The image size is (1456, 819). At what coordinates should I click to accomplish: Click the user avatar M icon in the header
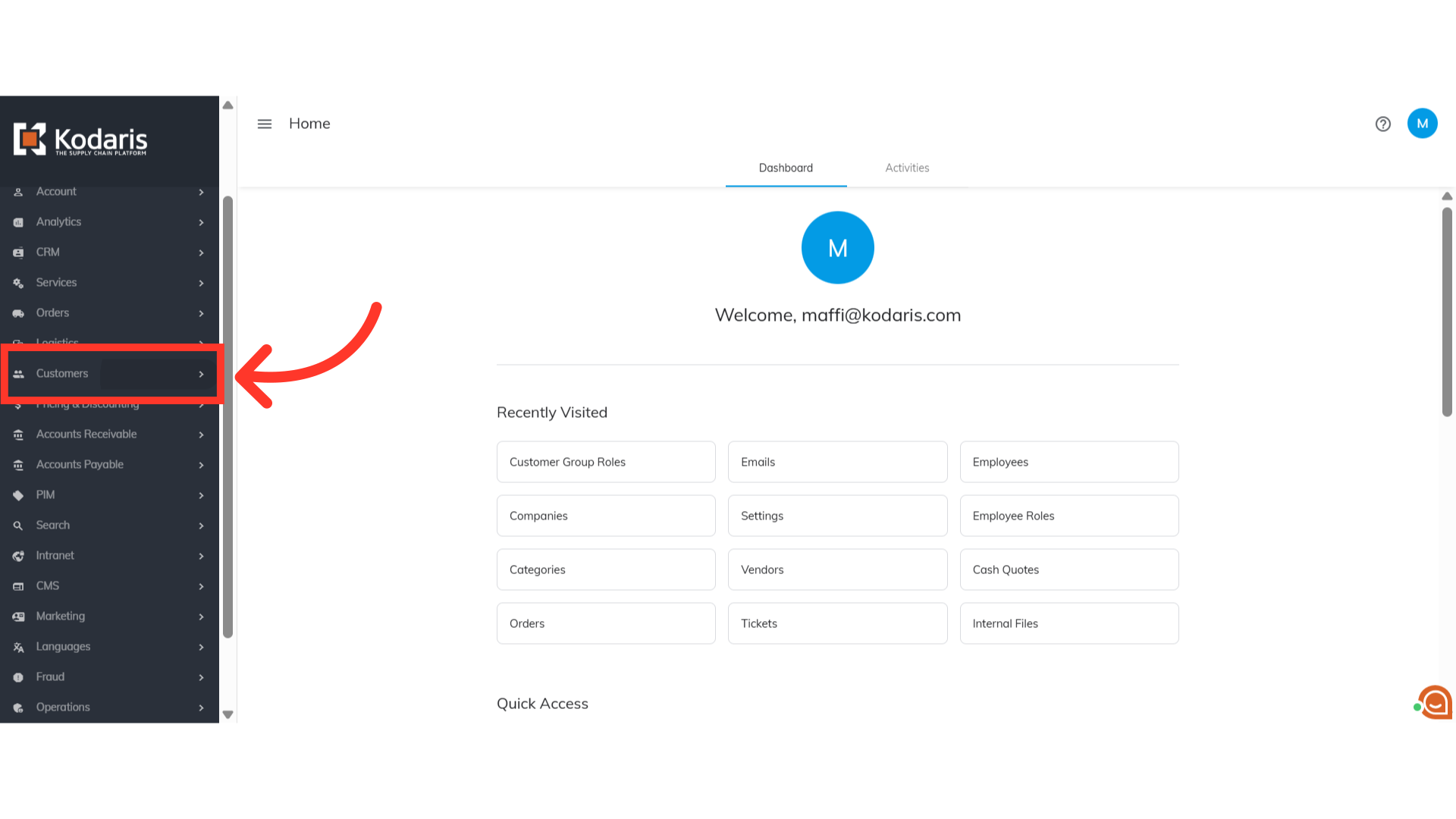coord(1422,124)
